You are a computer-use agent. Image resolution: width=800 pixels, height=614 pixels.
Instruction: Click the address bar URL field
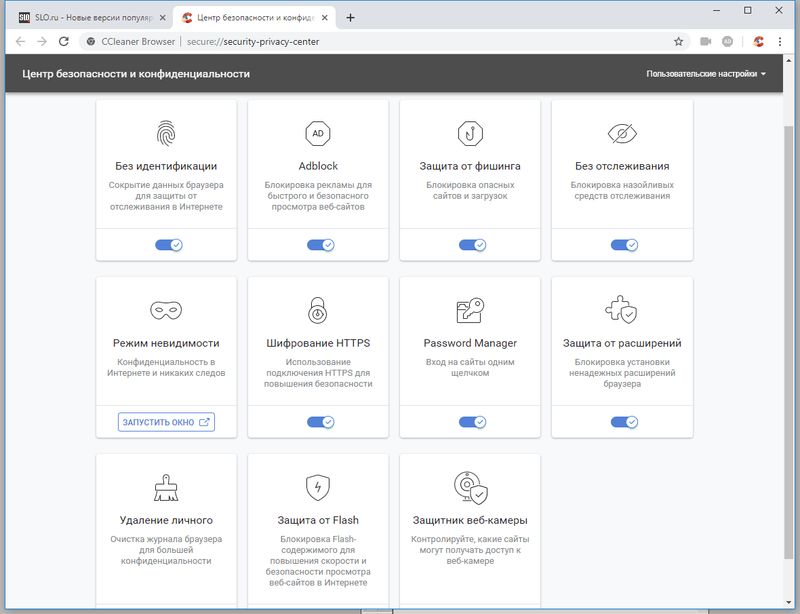[x=383, y=42]
